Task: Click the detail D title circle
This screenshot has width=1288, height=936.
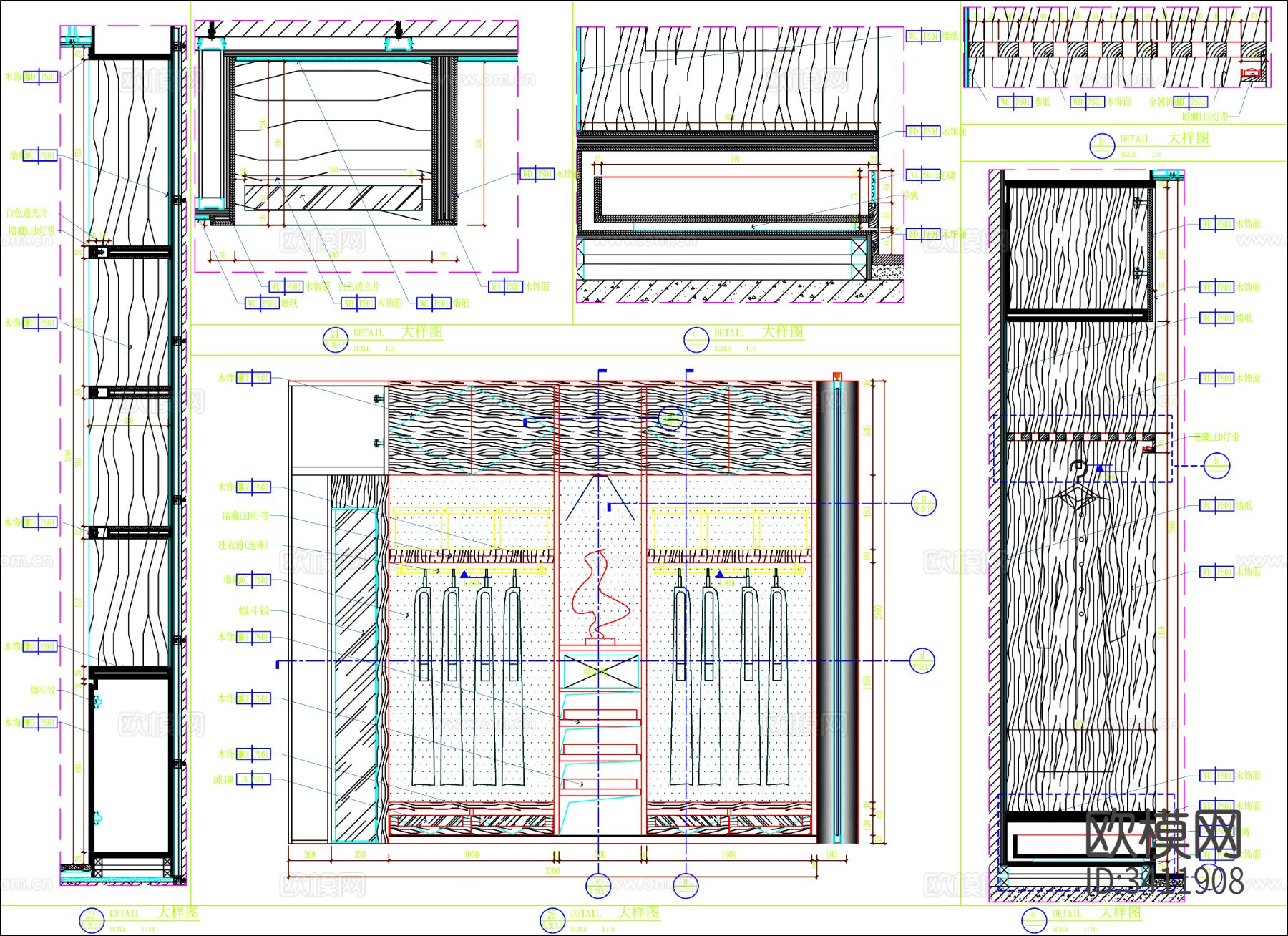Action: click(x=1102, y=145)
